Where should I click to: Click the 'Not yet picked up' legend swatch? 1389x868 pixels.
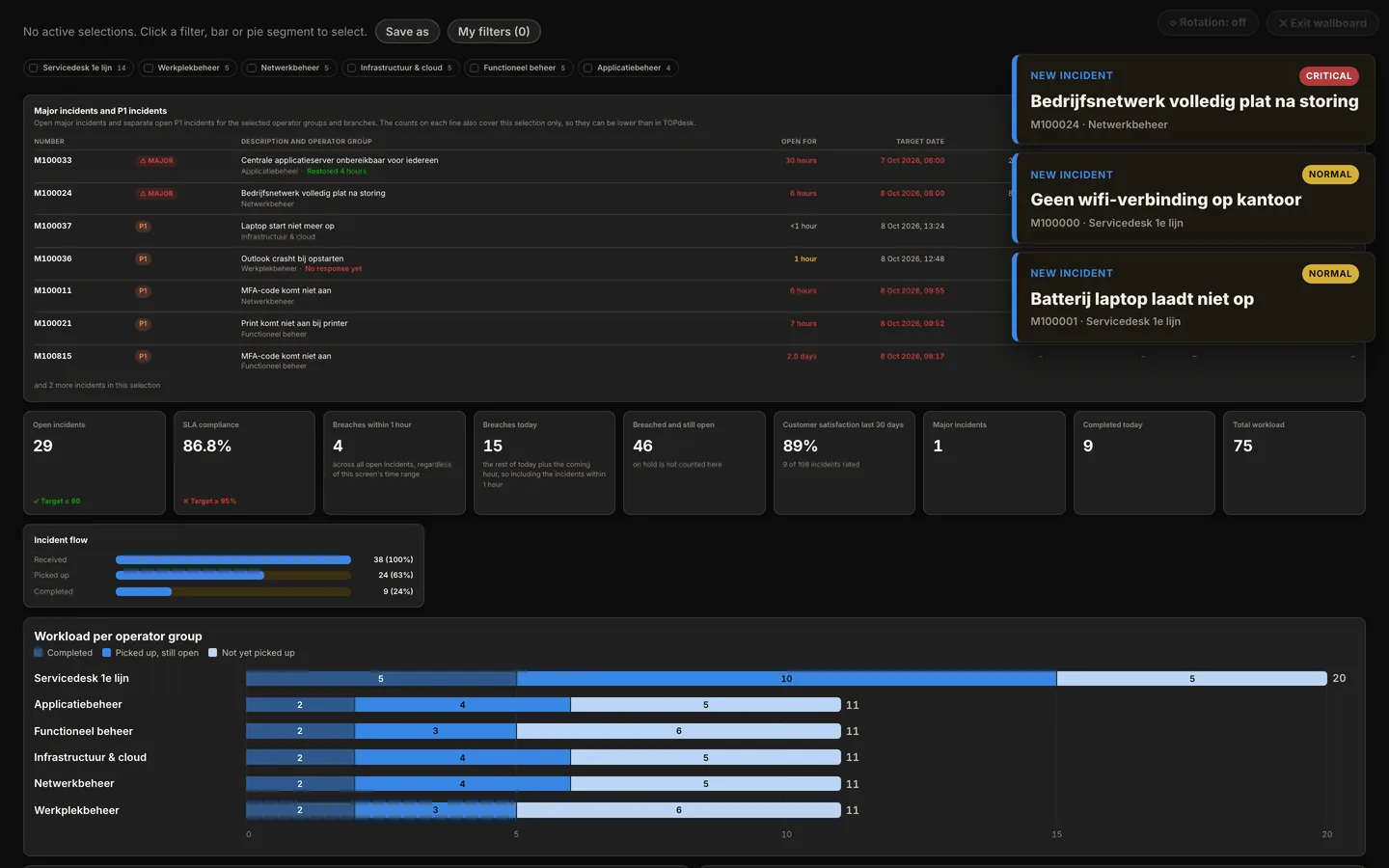coord(213,653)
